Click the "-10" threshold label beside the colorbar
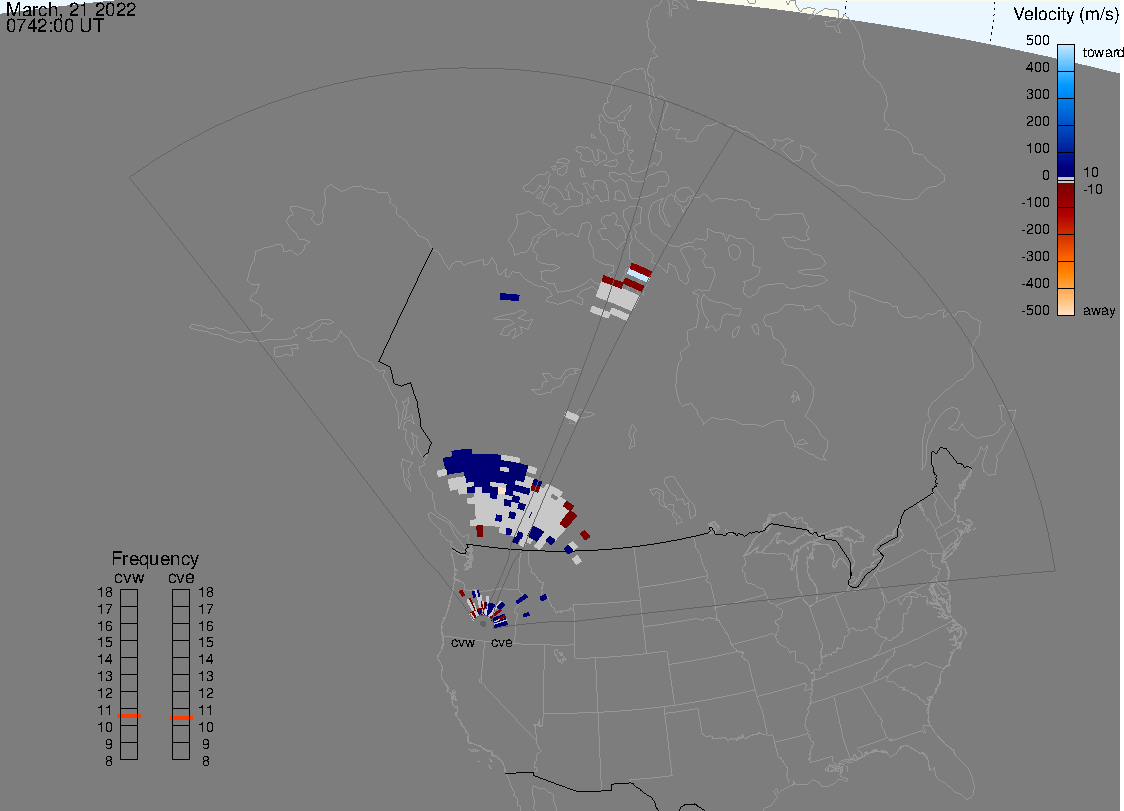The width and height of the screenshot is (1124, 811). pyautogui.click(x=1092, y=189)
